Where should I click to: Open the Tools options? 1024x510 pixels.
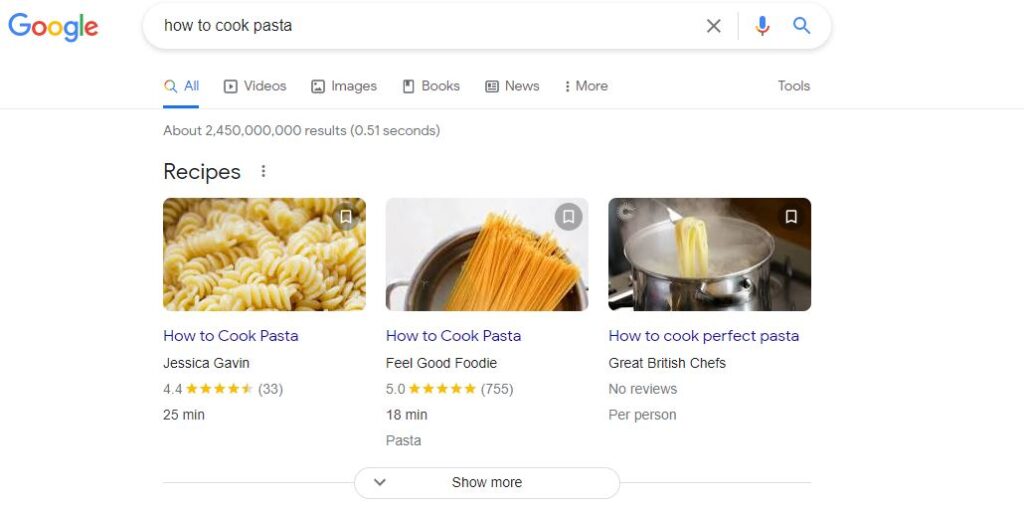pyautogui.click(x=793, y=86)
